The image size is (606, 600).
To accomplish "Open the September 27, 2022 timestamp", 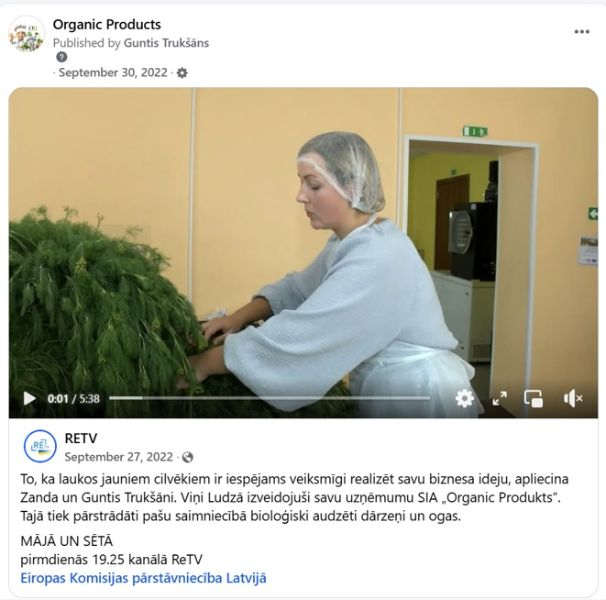I will 119,457.
